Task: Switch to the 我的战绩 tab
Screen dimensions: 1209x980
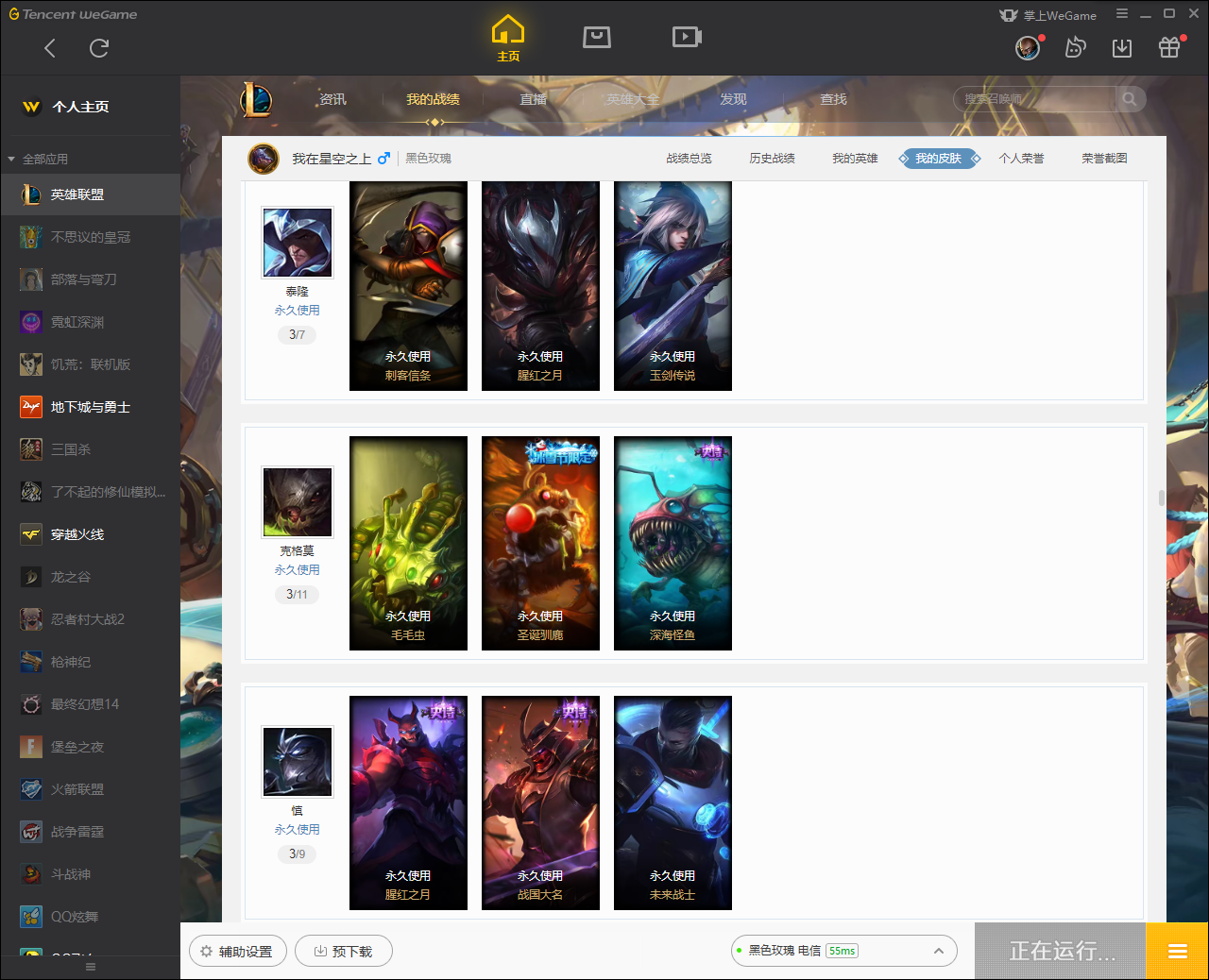Action: (x=433, y=99)
